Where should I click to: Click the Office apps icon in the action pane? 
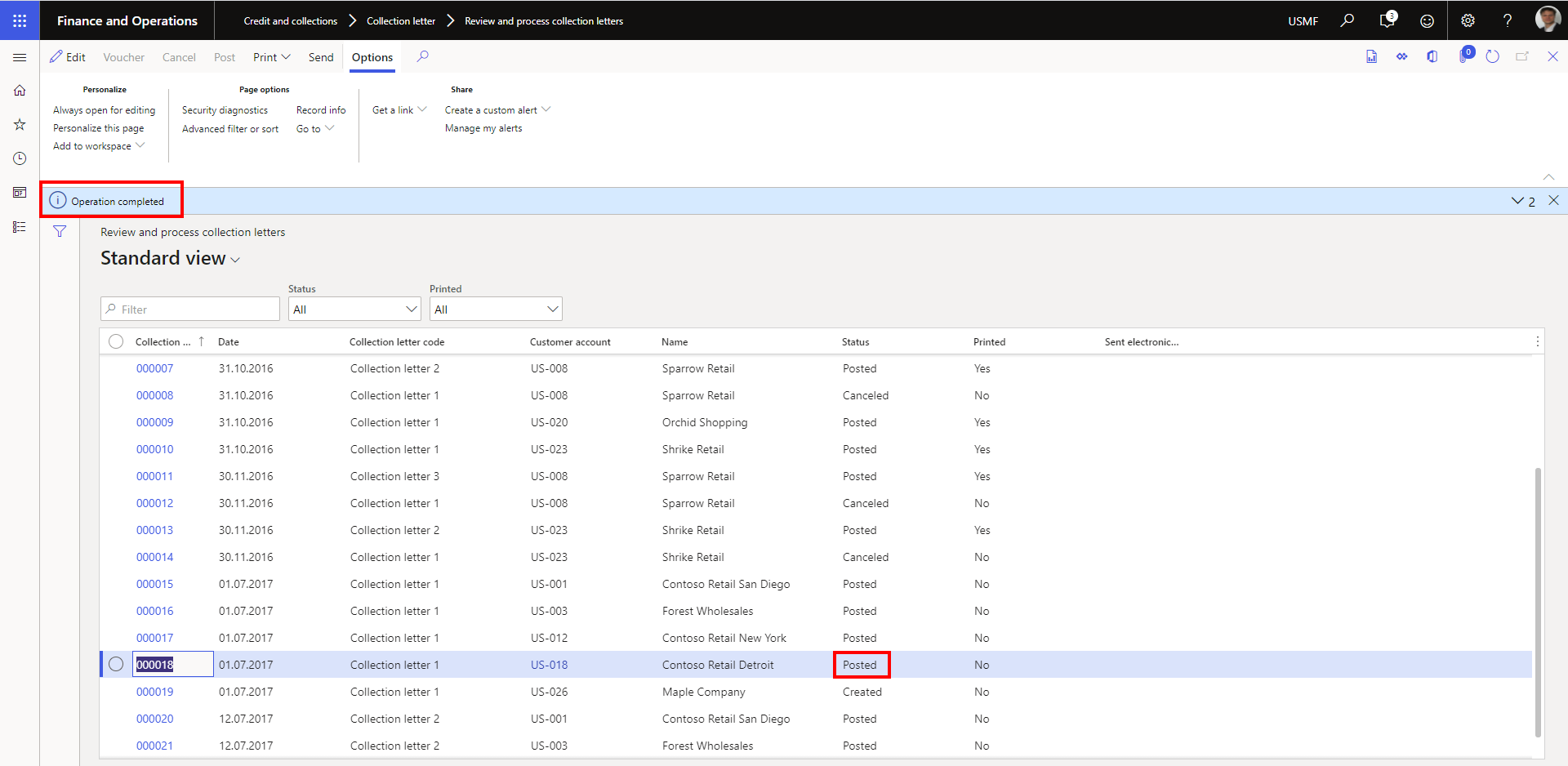(1432, 56)
